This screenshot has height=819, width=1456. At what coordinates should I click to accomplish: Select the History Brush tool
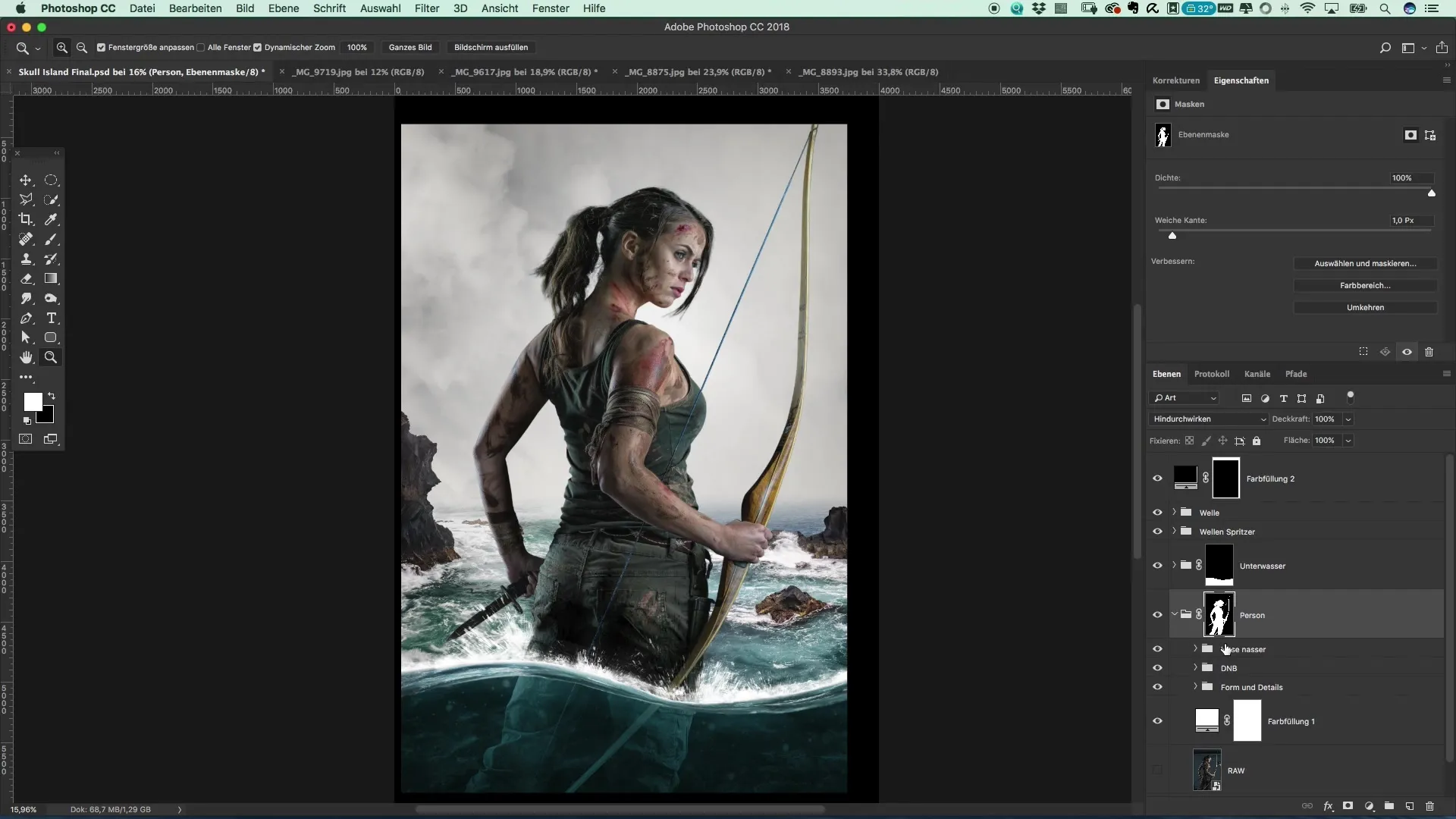click(51, 259)
